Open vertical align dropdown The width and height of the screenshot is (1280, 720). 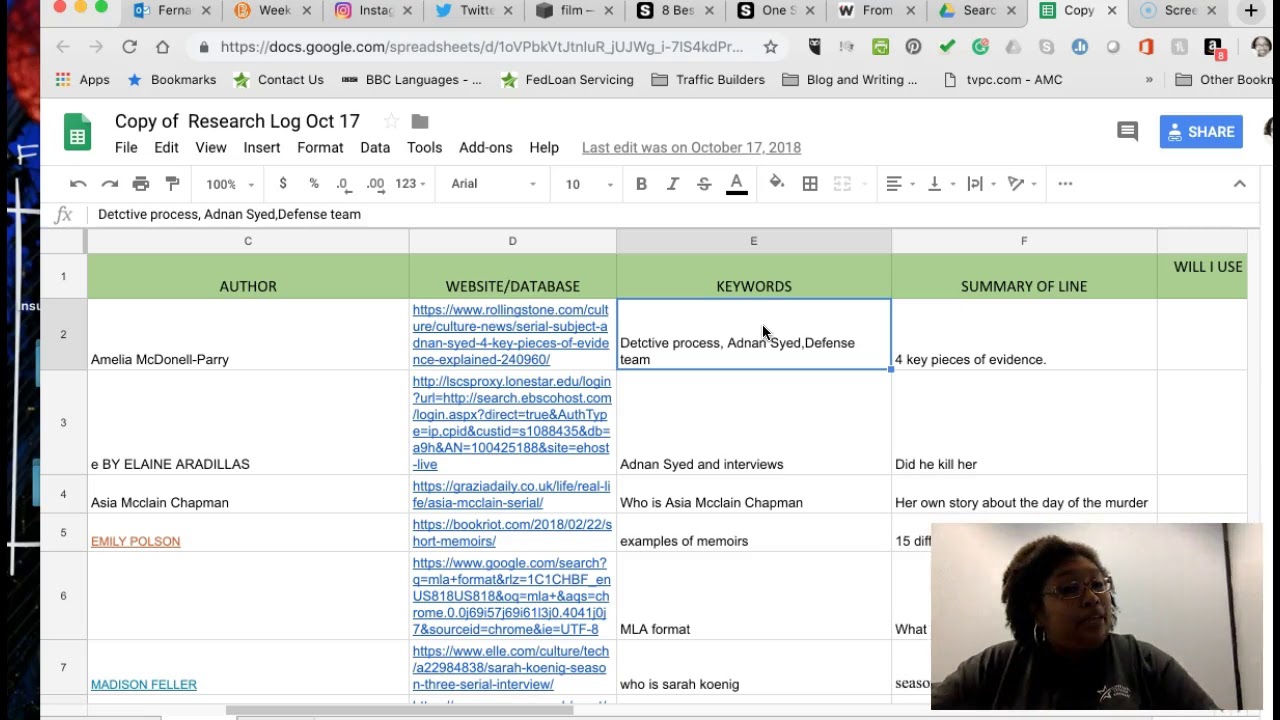tap(941, 184)
